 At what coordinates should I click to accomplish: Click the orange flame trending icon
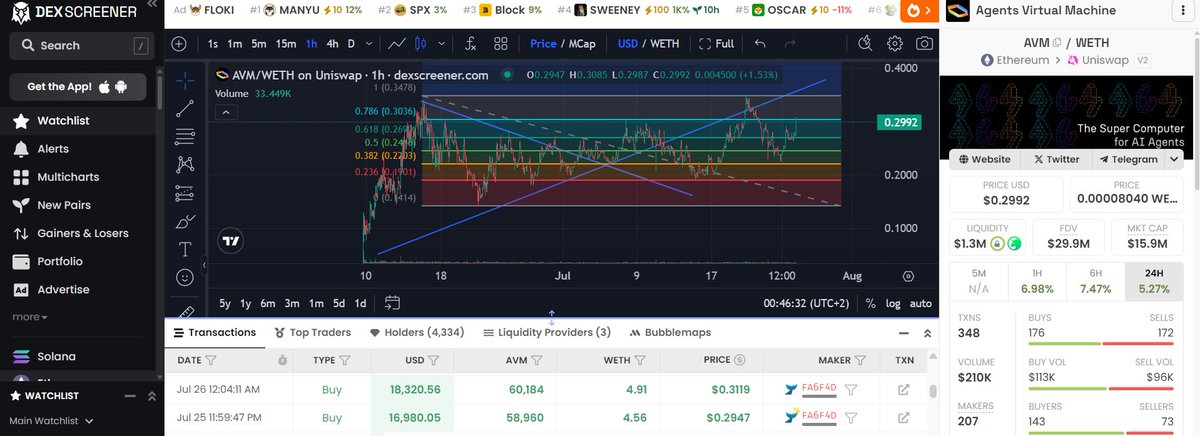(x=915, y=11)
